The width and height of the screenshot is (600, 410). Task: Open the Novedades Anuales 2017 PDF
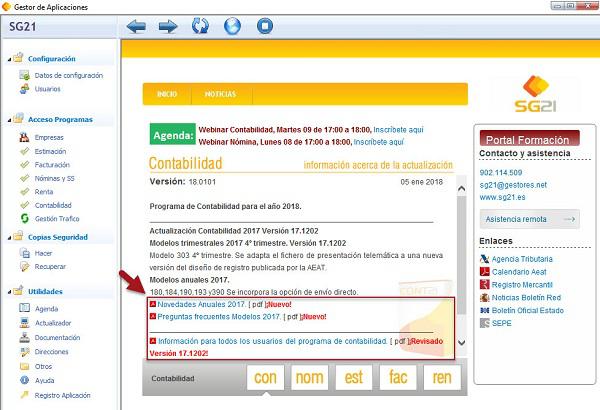point(199,304)
